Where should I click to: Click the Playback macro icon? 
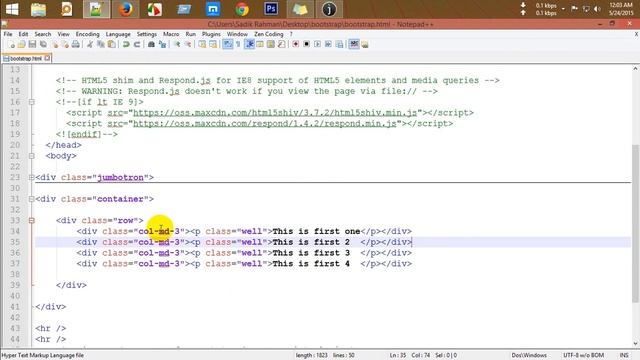[x=317, y=44]
